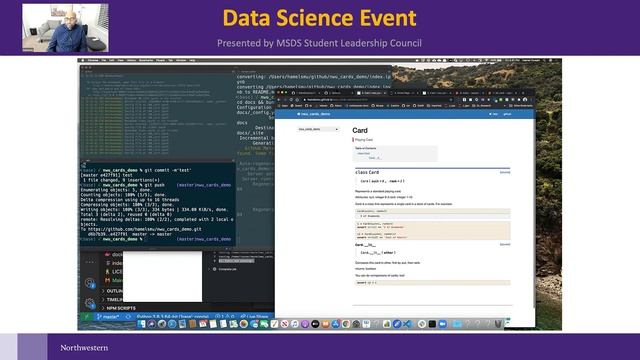Click the browser back button
This screenshot has height=360, width=640.
tap(278, 100)
